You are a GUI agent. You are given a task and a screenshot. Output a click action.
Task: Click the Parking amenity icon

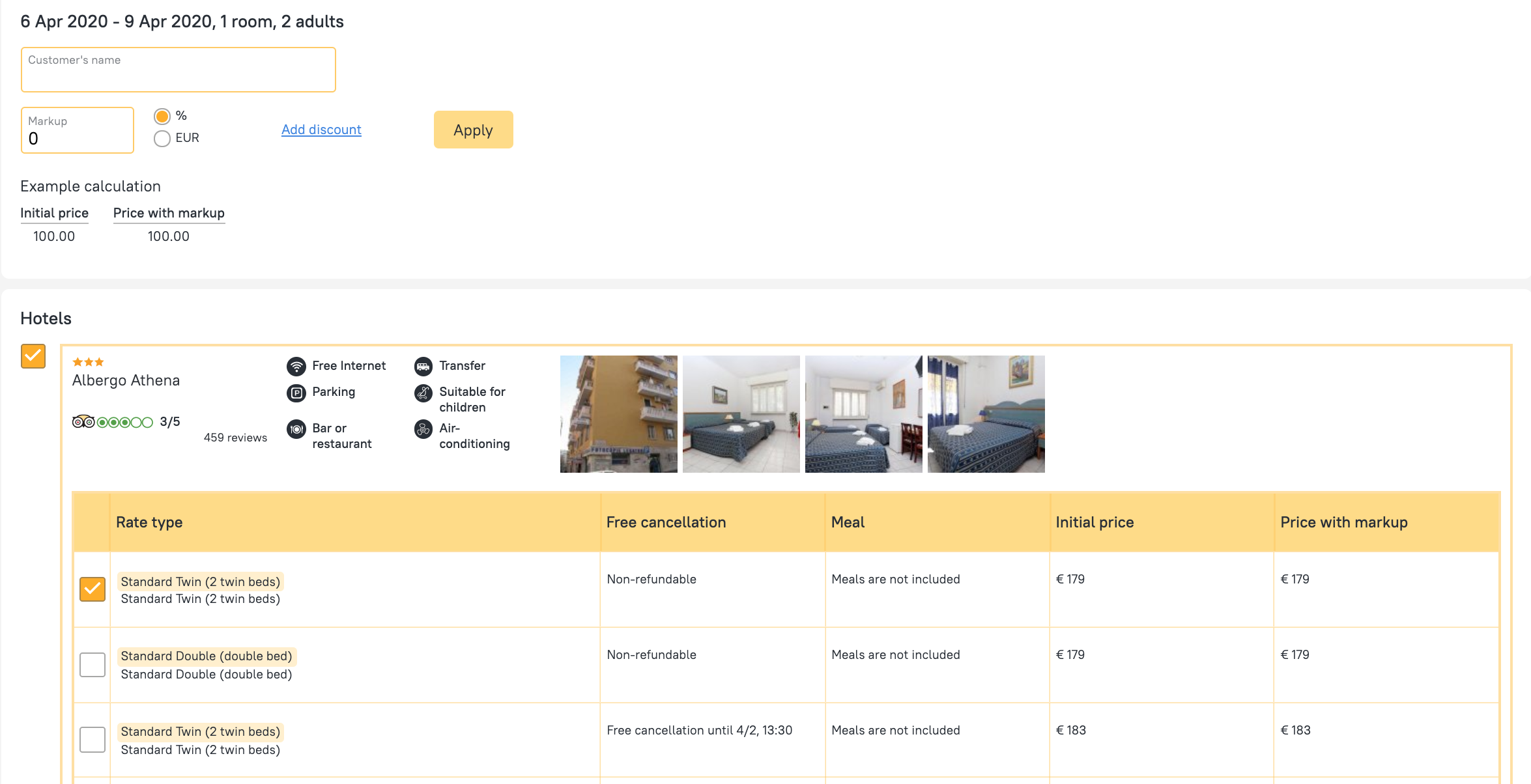click(x=296, y=393)
